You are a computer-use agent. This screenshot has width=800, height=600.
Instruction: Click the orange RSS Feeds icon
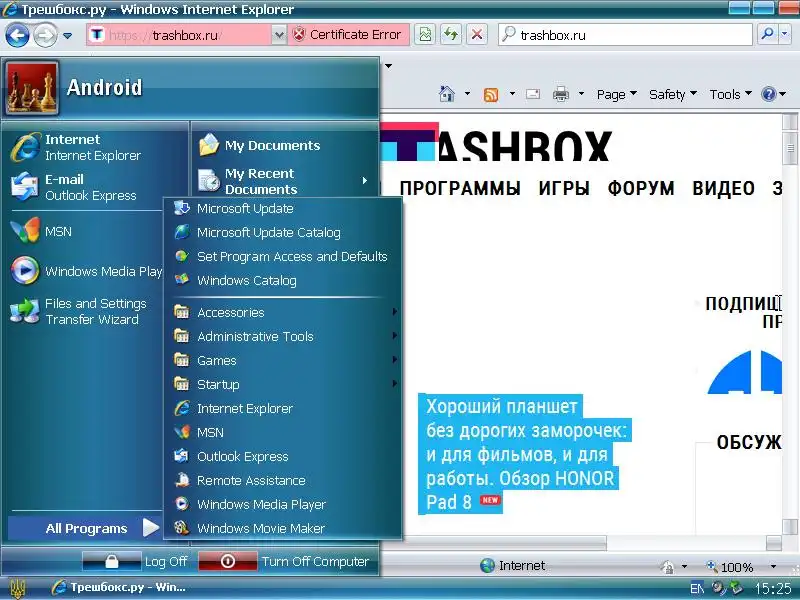coord(491,95)
